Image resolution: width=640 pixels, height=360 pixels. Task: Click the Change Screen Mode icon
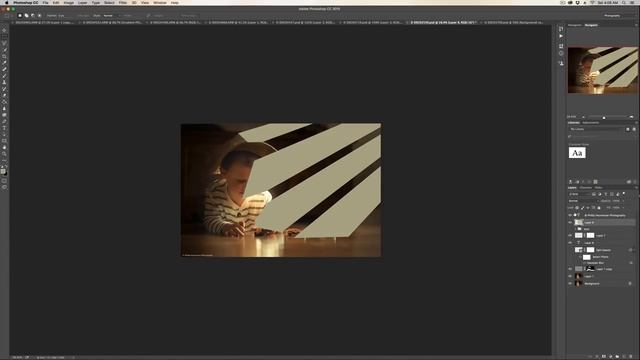click(4, 187)
